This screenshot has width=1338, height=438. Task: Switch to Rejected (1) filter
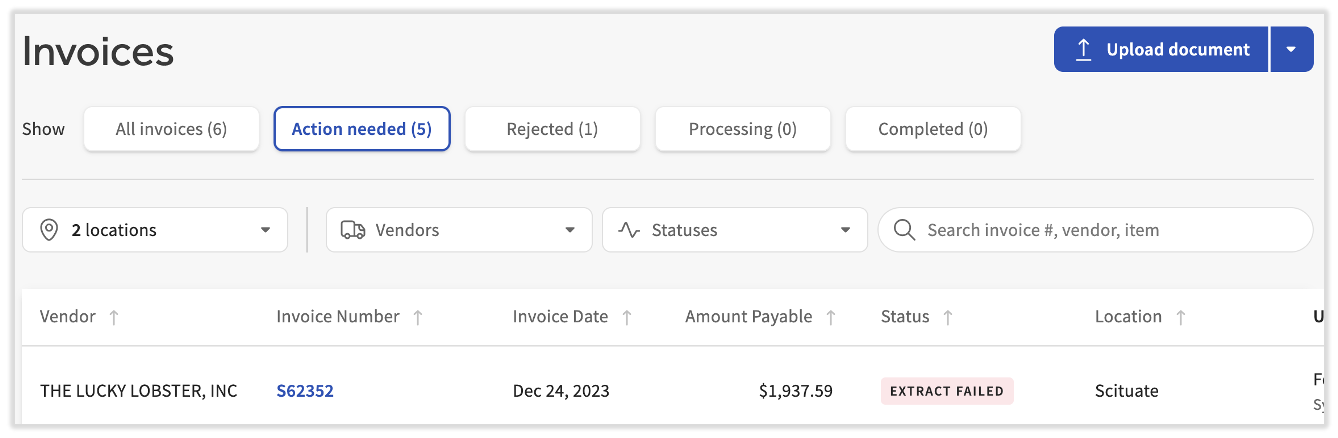coord(552,129)
